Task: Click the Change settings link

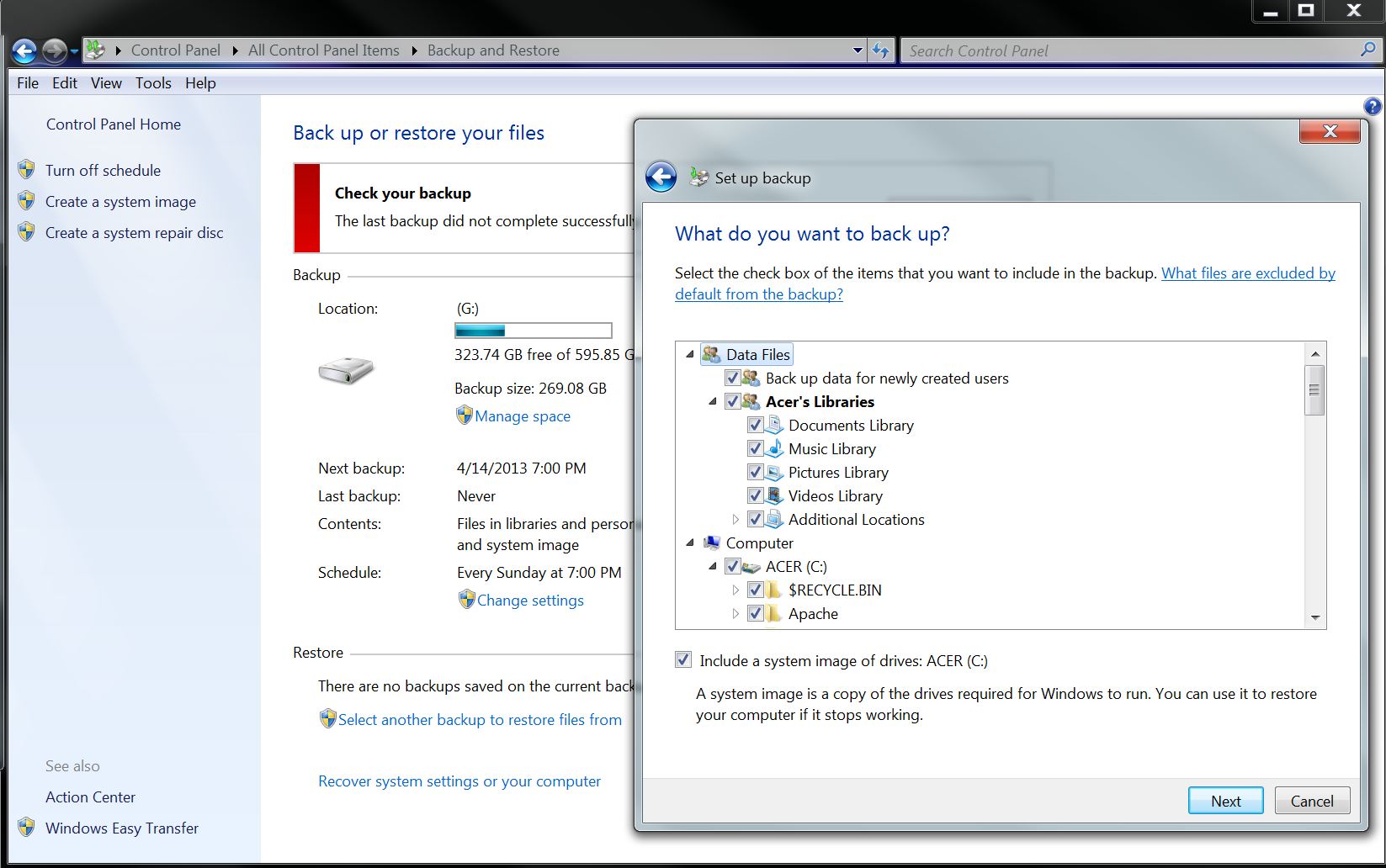Action: click(530, 600)
